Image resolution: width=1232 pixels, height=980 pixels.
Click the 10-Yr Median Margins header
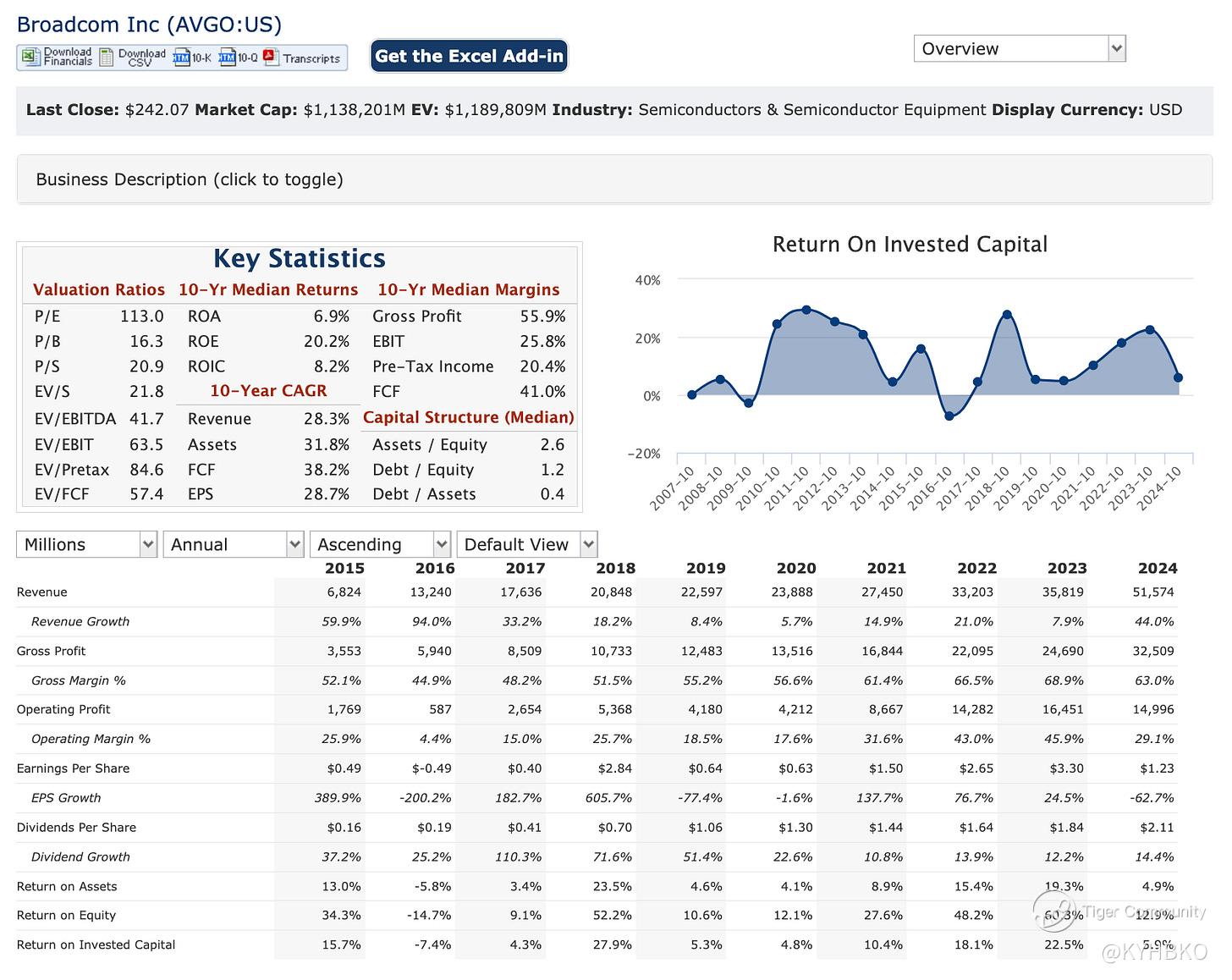(x=469, y=289)
